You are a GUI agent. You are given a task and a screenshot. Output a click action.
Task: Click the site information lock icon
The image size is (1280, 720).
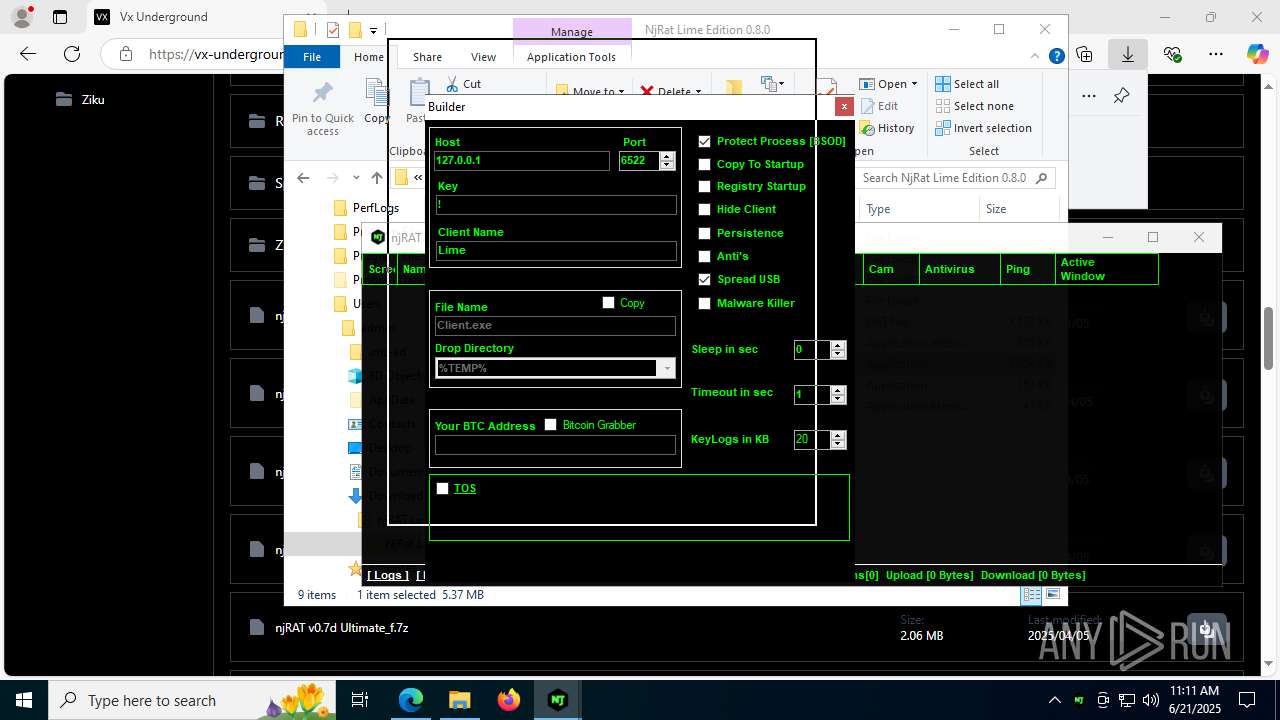click(x=125, y=54)
